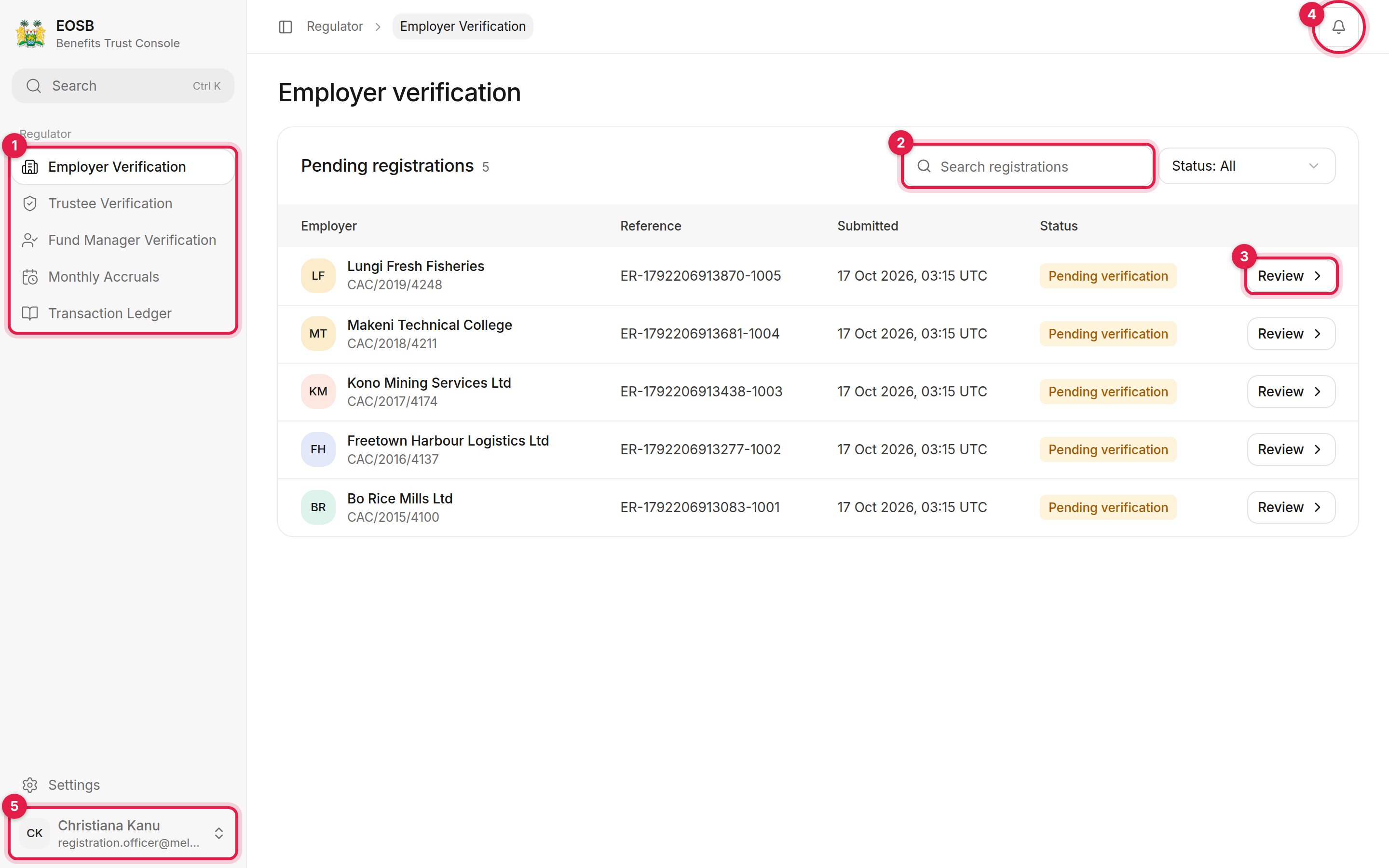Image resolution: width=1389 pixels, height=868 pixels.
Task: Click submitted date in Kono Mining Services row
Action: click(x=912, y=392)
